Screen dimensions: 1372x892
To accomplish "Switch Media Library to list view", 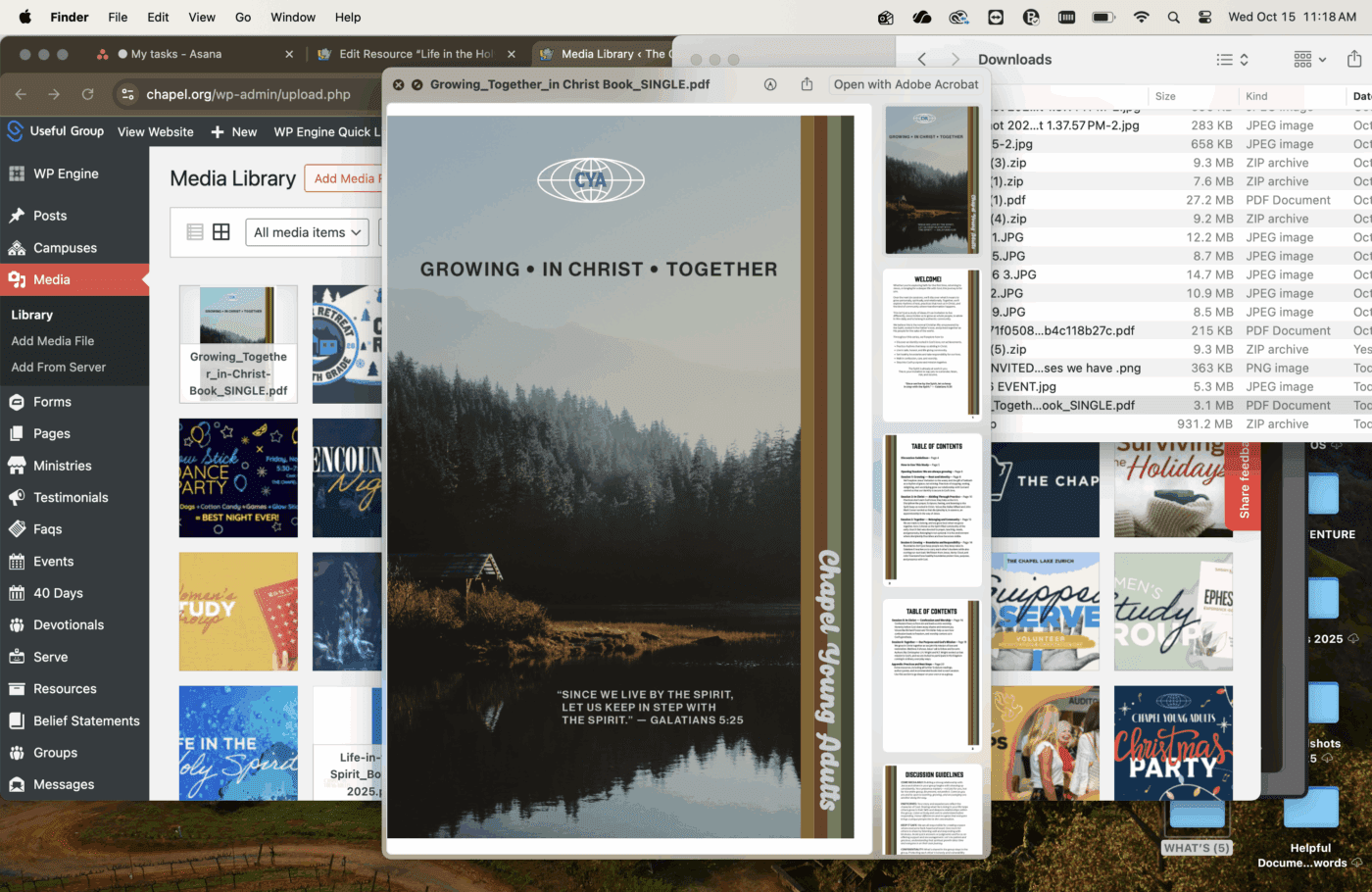I will 195,232.
